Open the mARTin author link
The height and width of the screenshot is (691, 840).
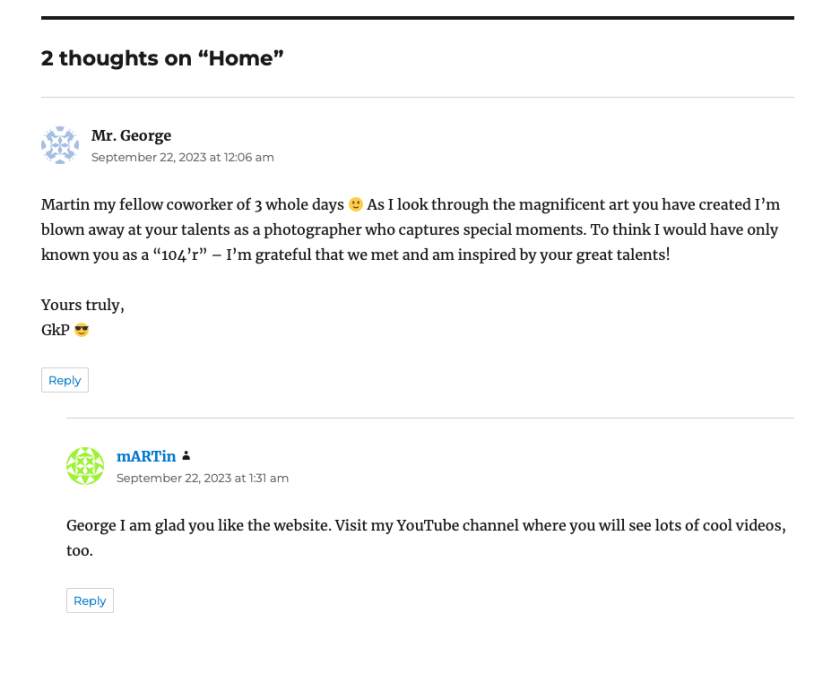(146, 457)
